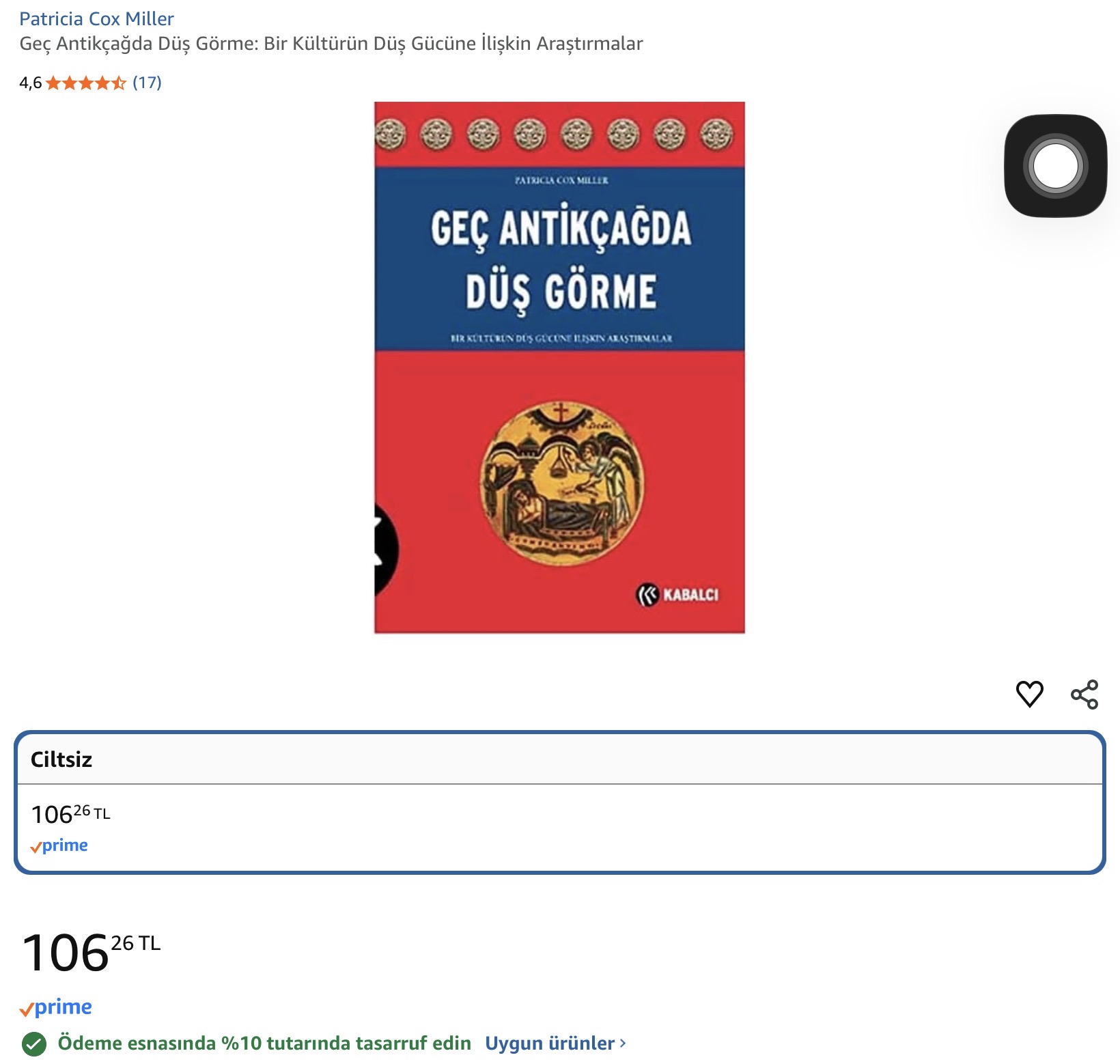
Task: Open the Patricia Cox Miller author link
Action: 96,18
